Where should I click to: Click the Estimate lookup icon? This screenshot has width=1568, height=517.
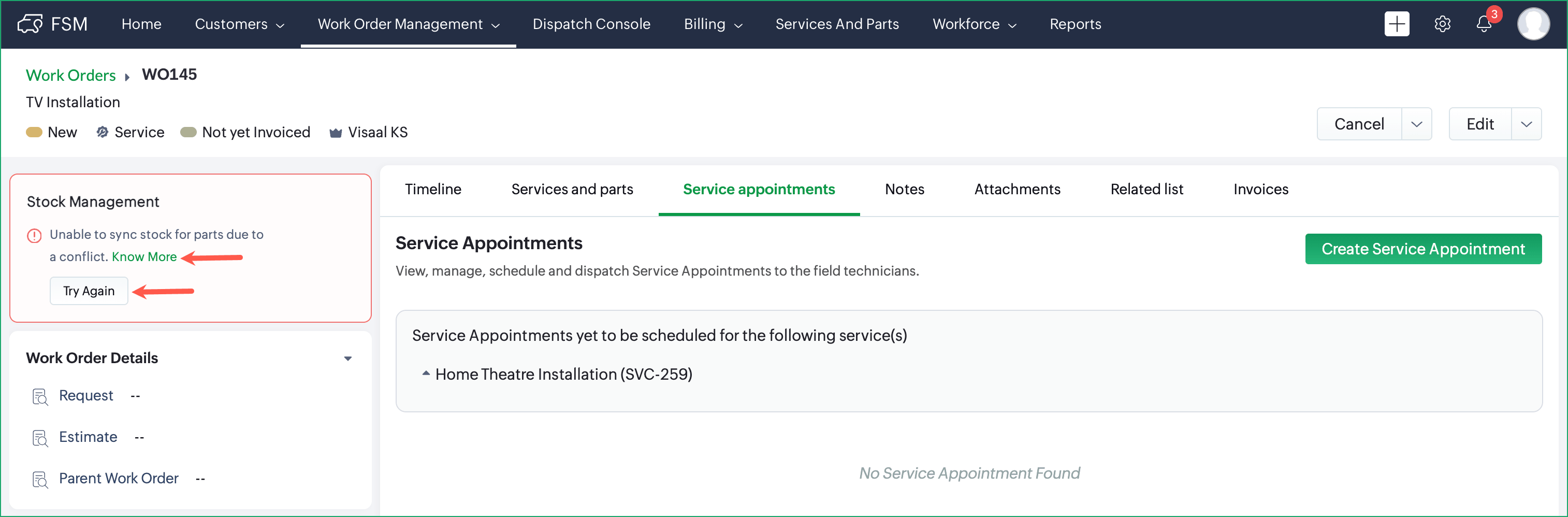pyautogui.click(x=40, y=438)
